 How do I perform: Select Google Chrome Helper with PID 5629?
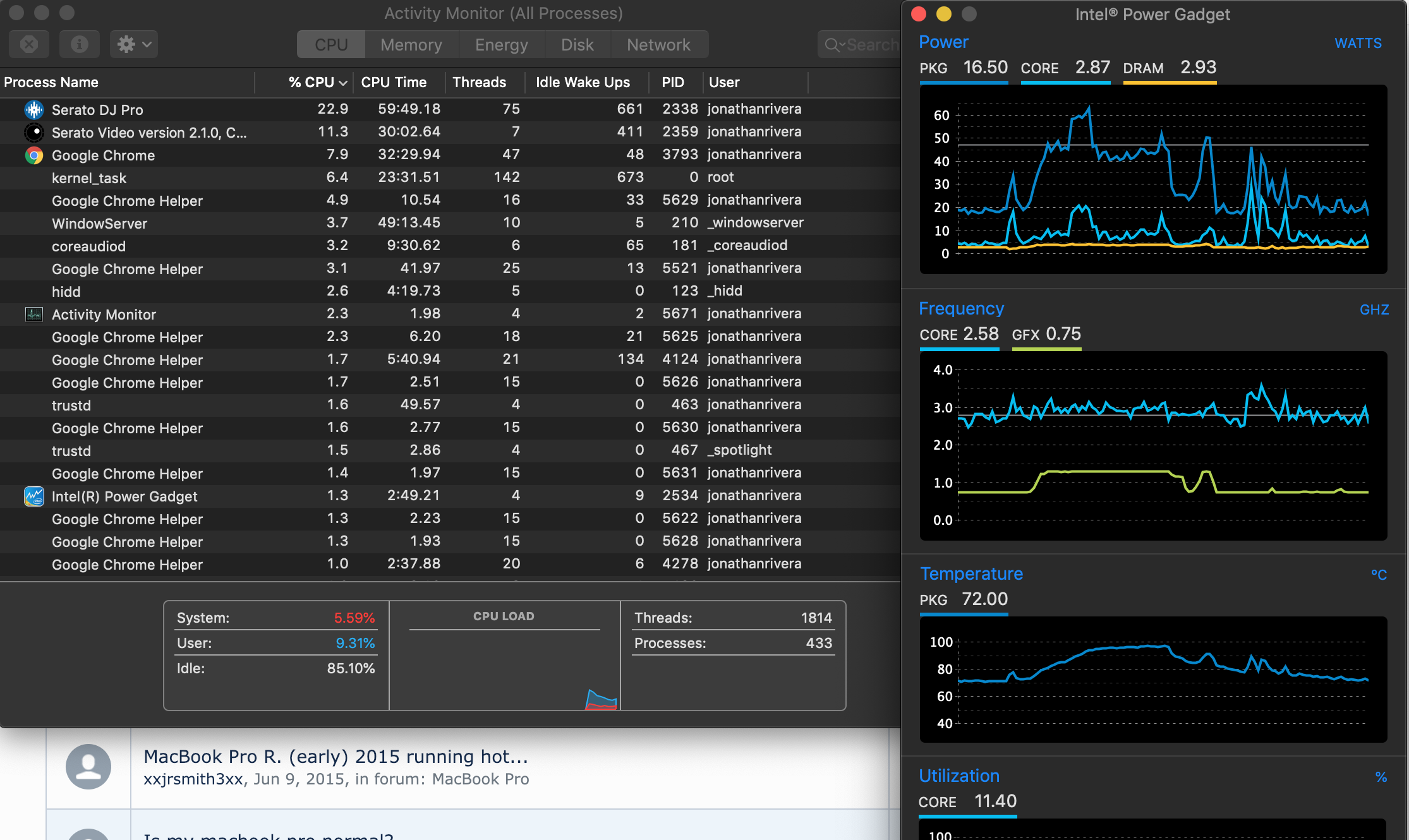(x=450, y=200)
